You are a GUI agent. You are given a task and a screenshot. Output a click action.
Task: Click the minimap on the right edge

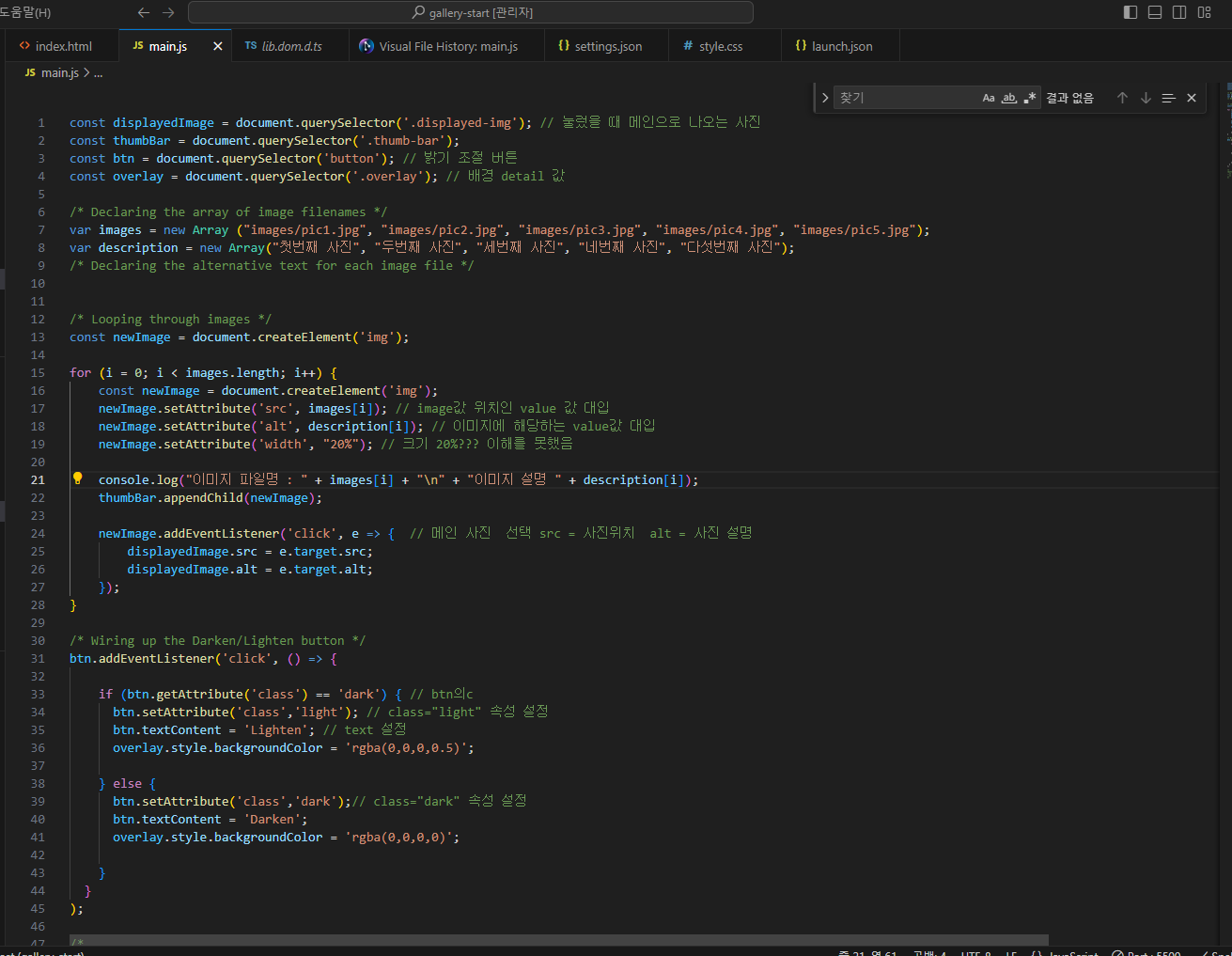click(x=1227, y=132)
